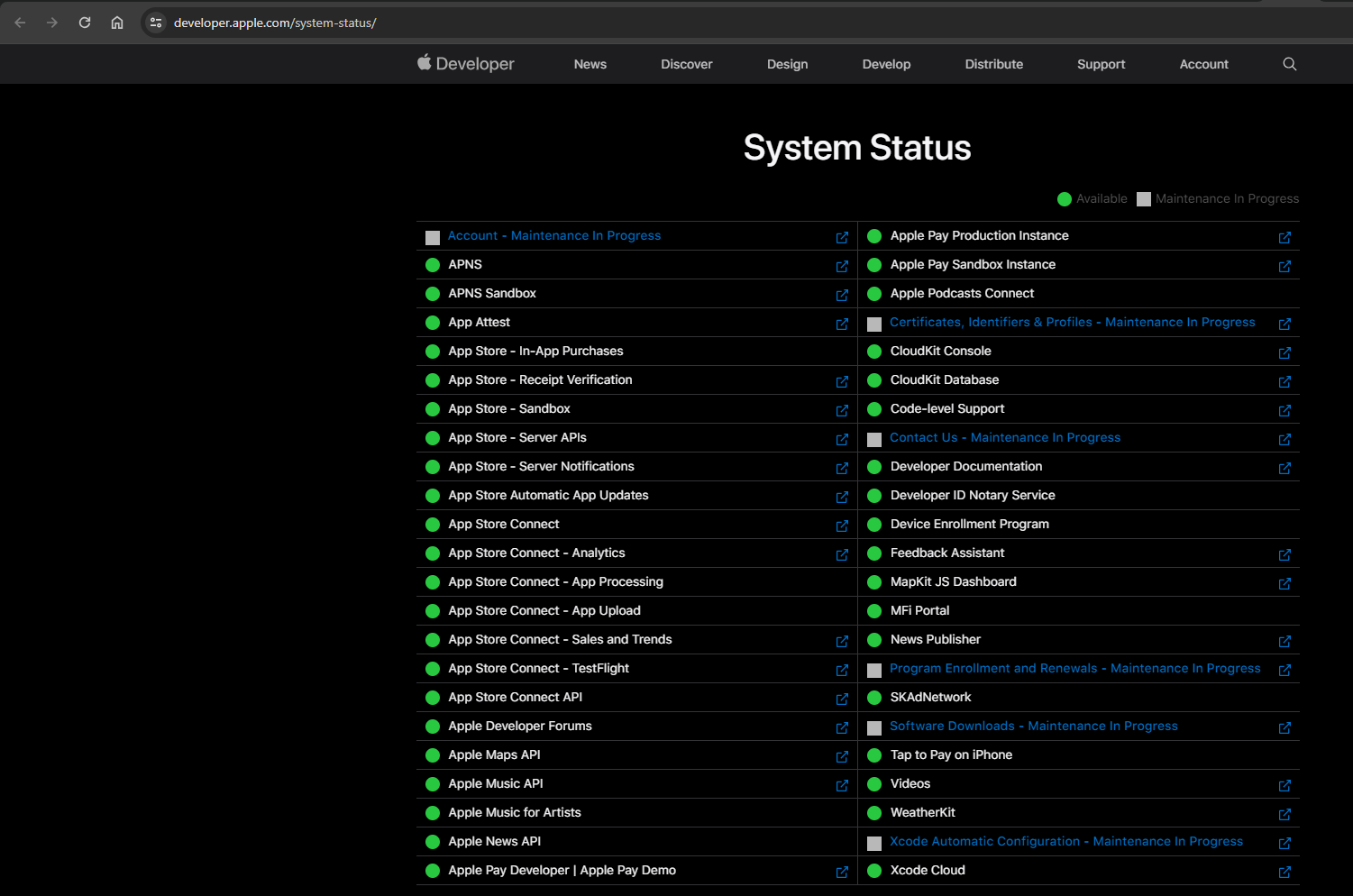Open the Account menu item
Image resolution: width=1353 pixels, height=896 pixels.
(1204, 64)
